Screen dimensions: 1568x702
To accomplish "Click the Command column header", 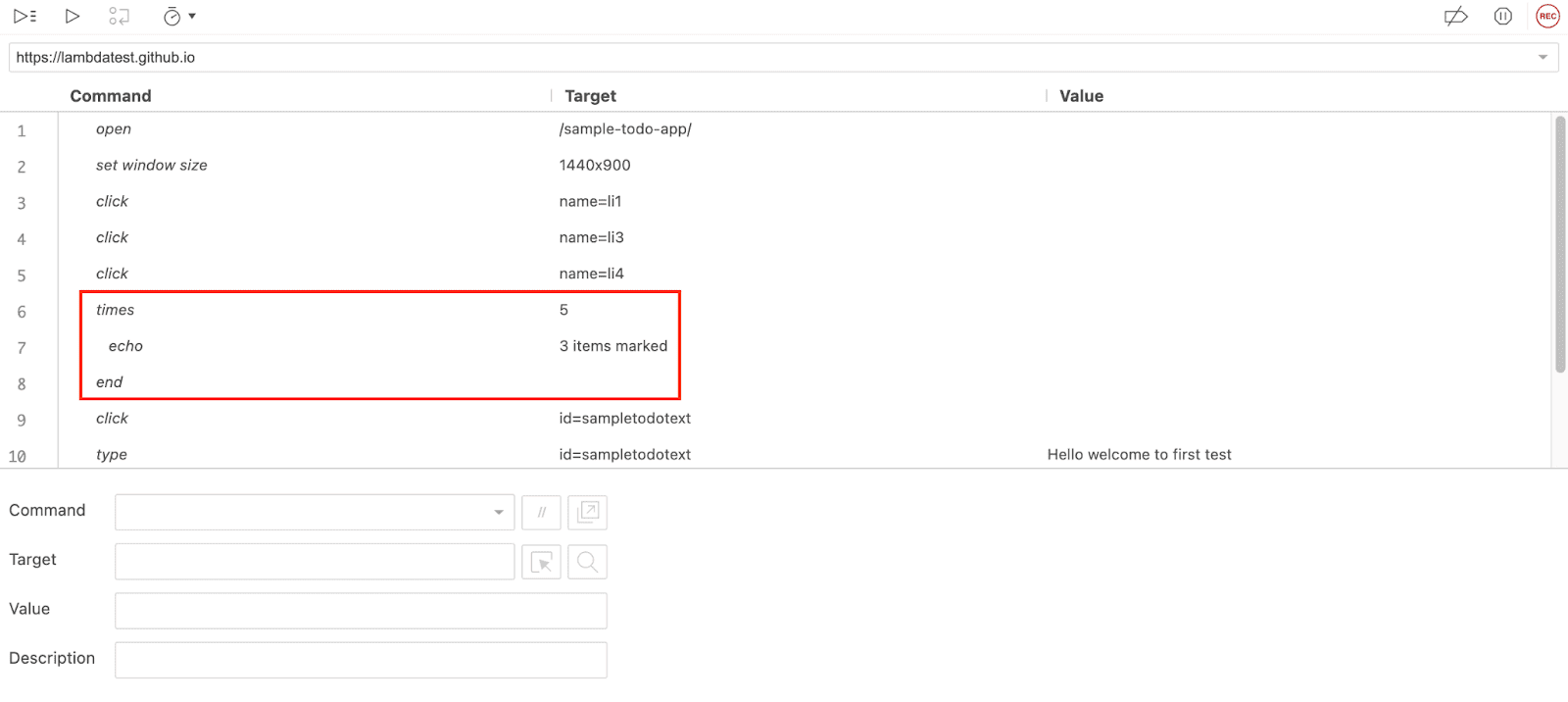I will coord(111,96).
